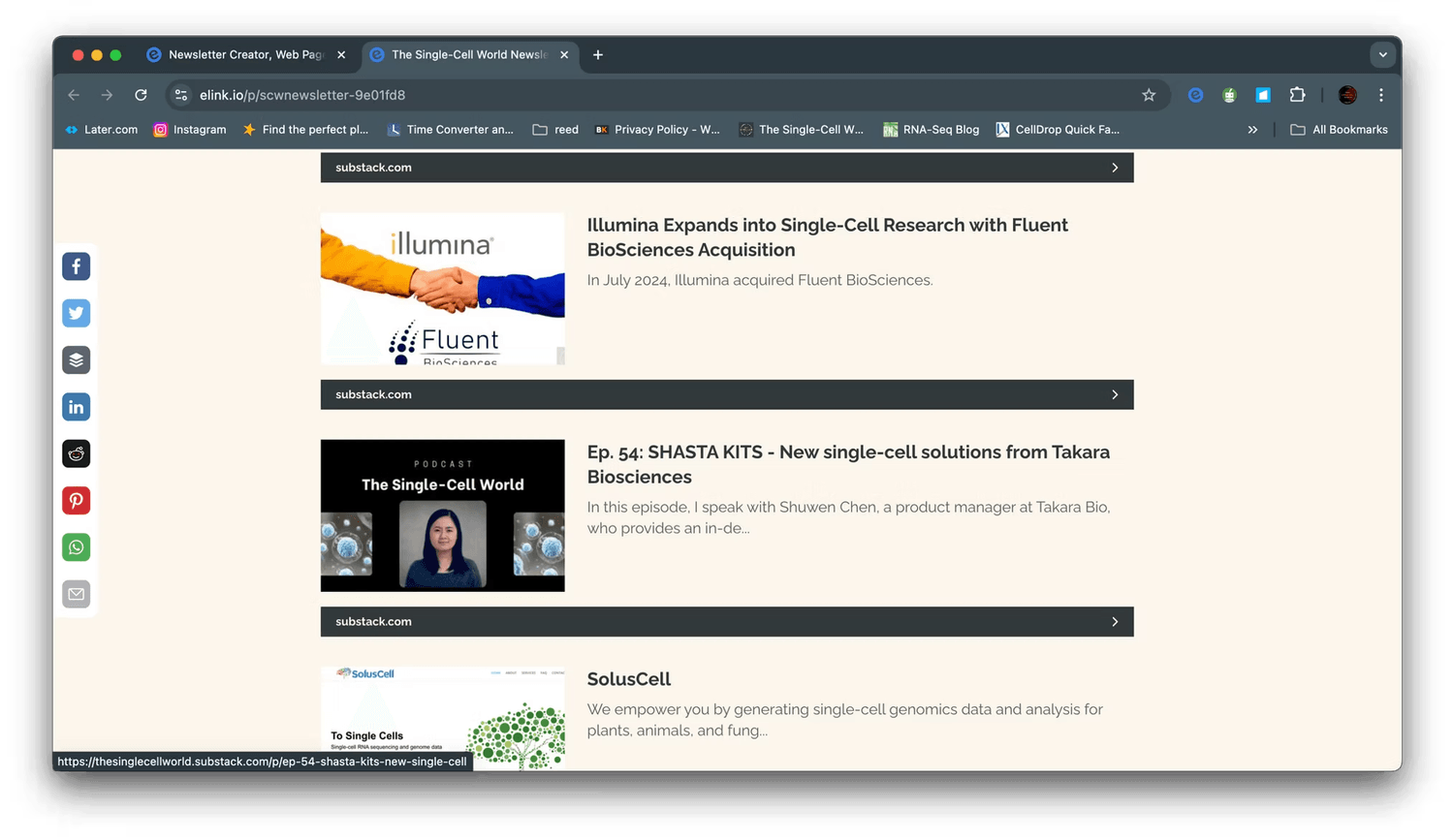The height and width of the screenshot is (840, 1454).
Task: Click the Buffer share icon
Action: point(76,360)
